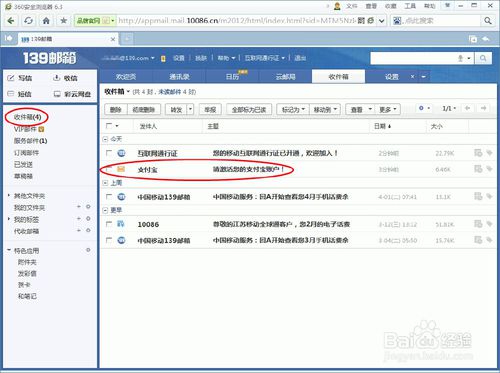Click in the mailbox search input field
The image size is (500, 373).
click(413, 58)
